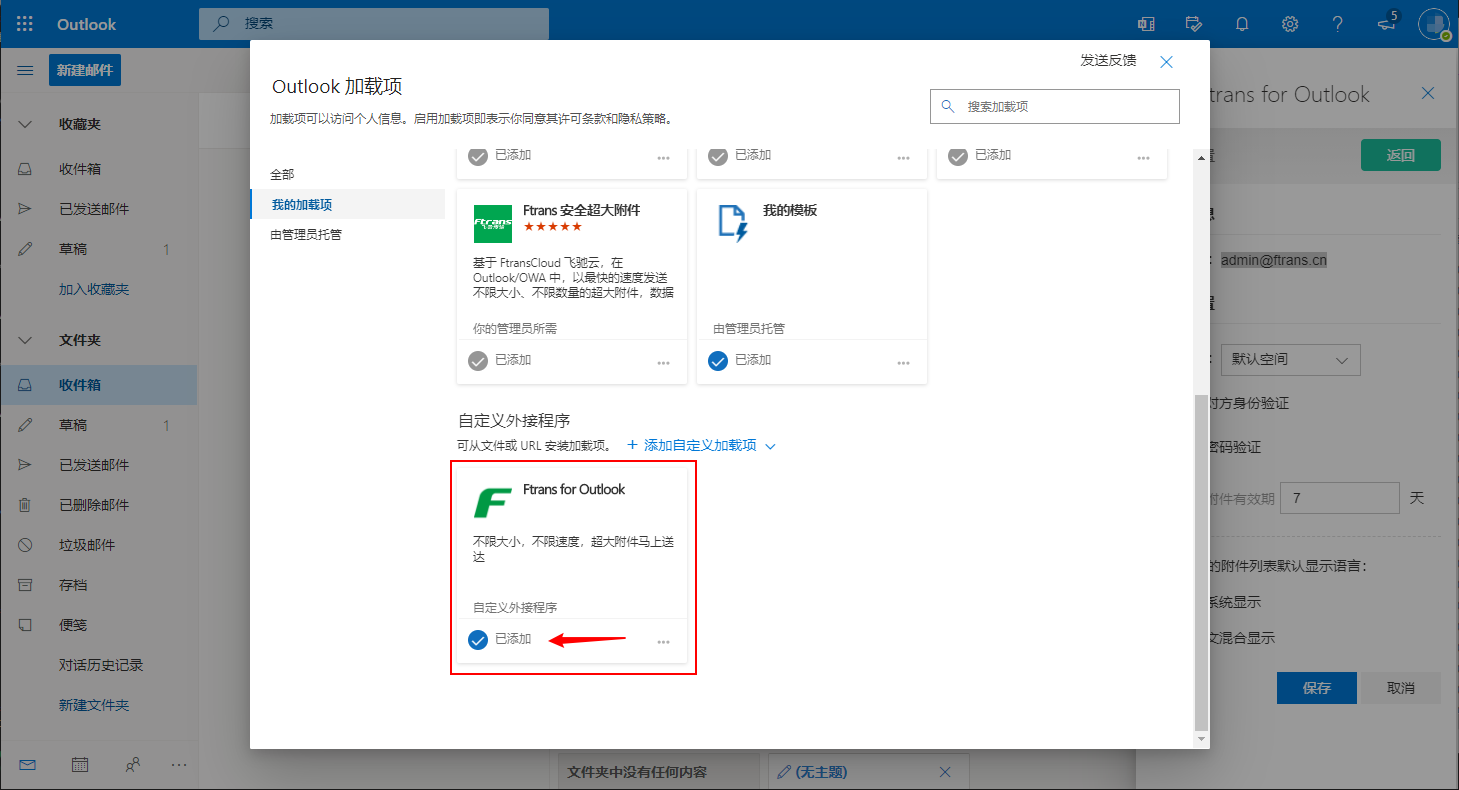Image resolution: width=1459 pixels, height=790 pixels.
Task: Select the 全部 add-ins category
Action: point(283,174)
